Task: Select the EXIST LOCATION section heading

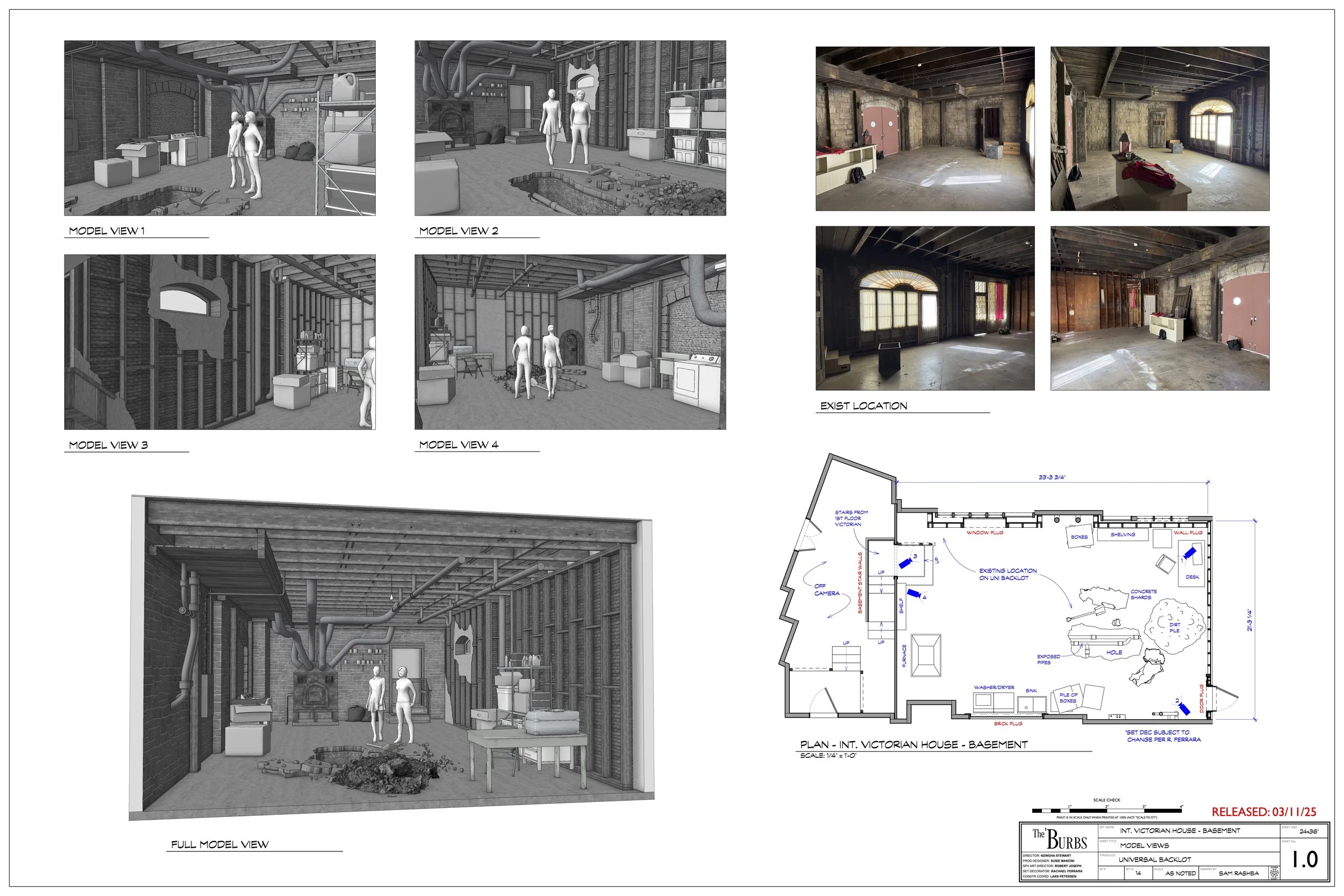Action: (x=863, y=406)
